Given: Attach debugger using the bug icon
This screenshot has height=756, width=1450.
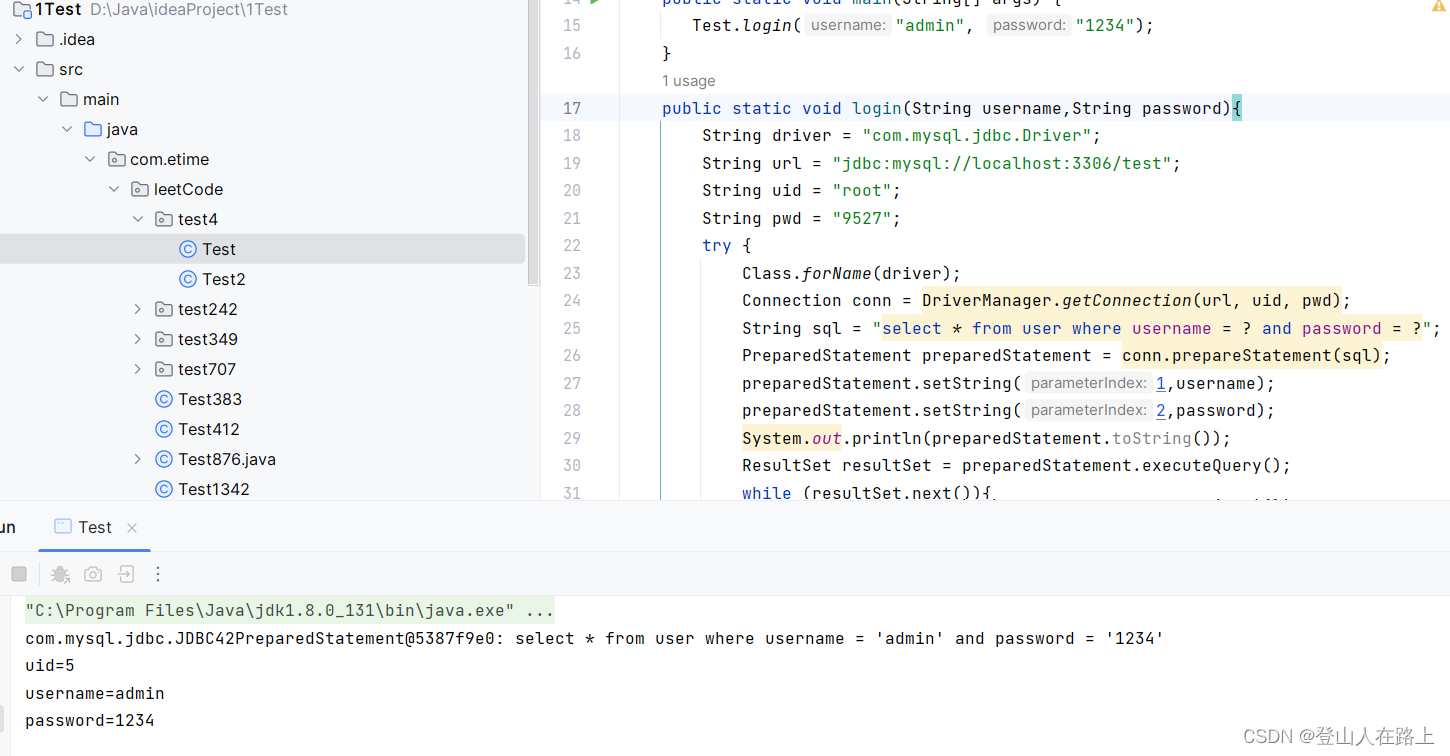Looking at the screenshot, I should click(60, 574).
